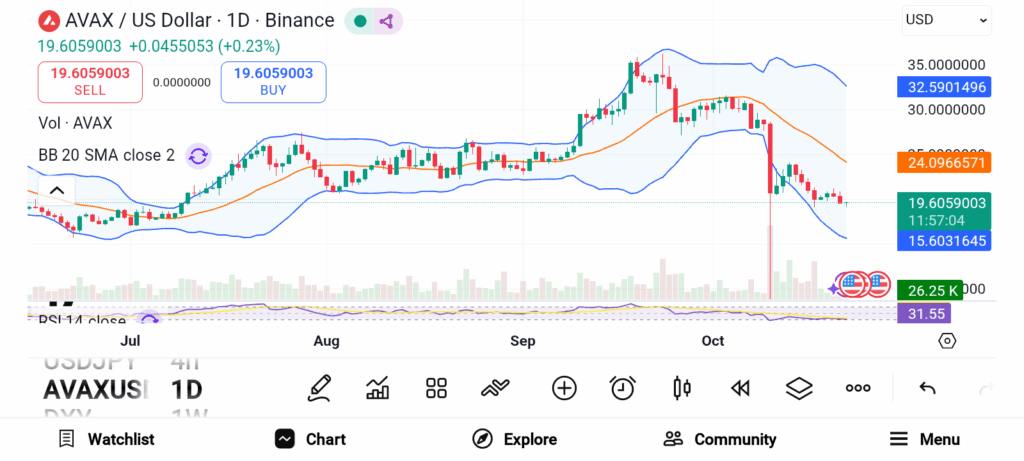The height and width of the screenshot is (461, 1024).
Task: Click the circular arrows beside BB 20 SMA
Action: point(198,155)
